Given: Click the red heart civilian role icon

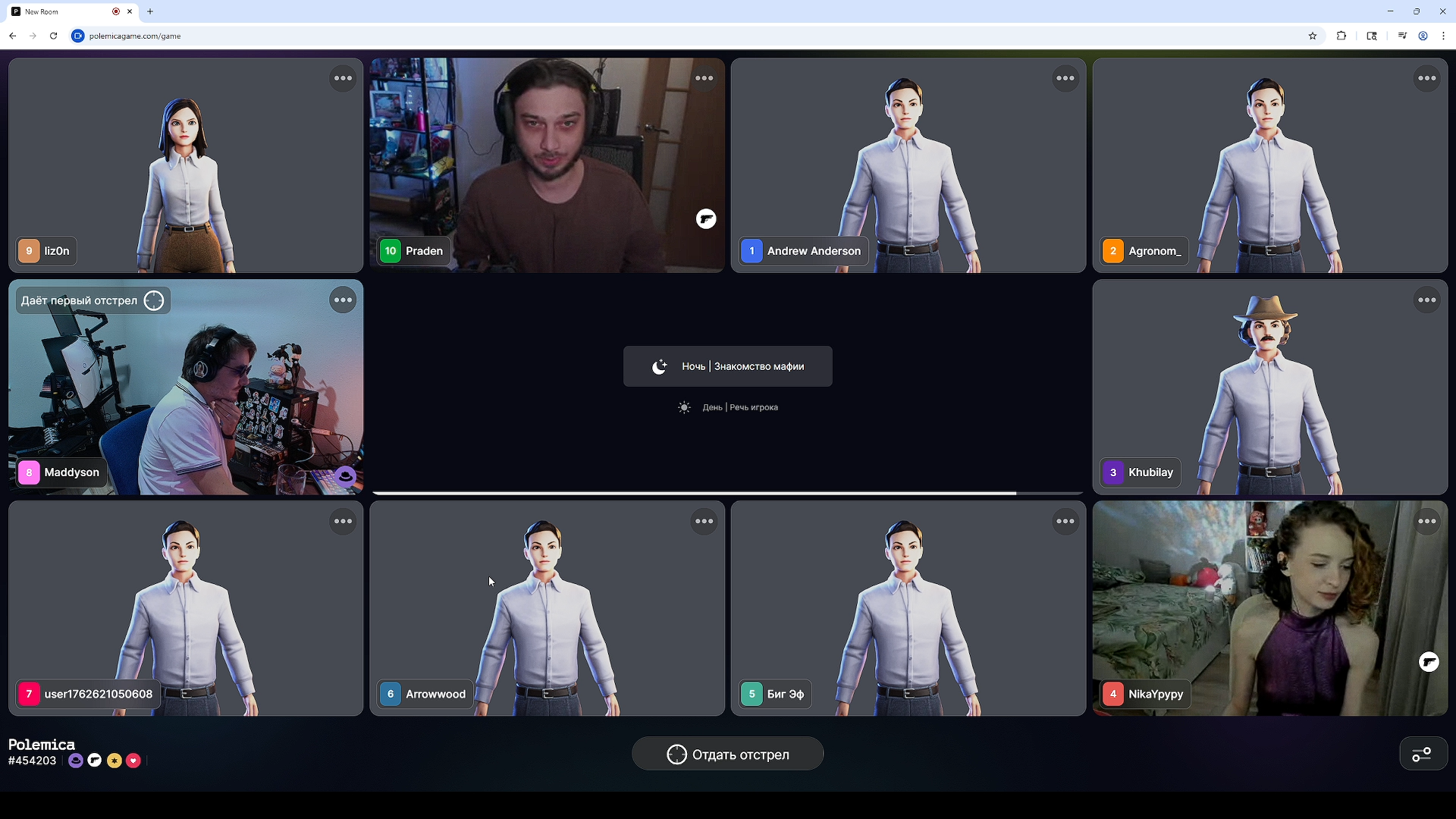Looking at the screenshot, I should (133, 761).
